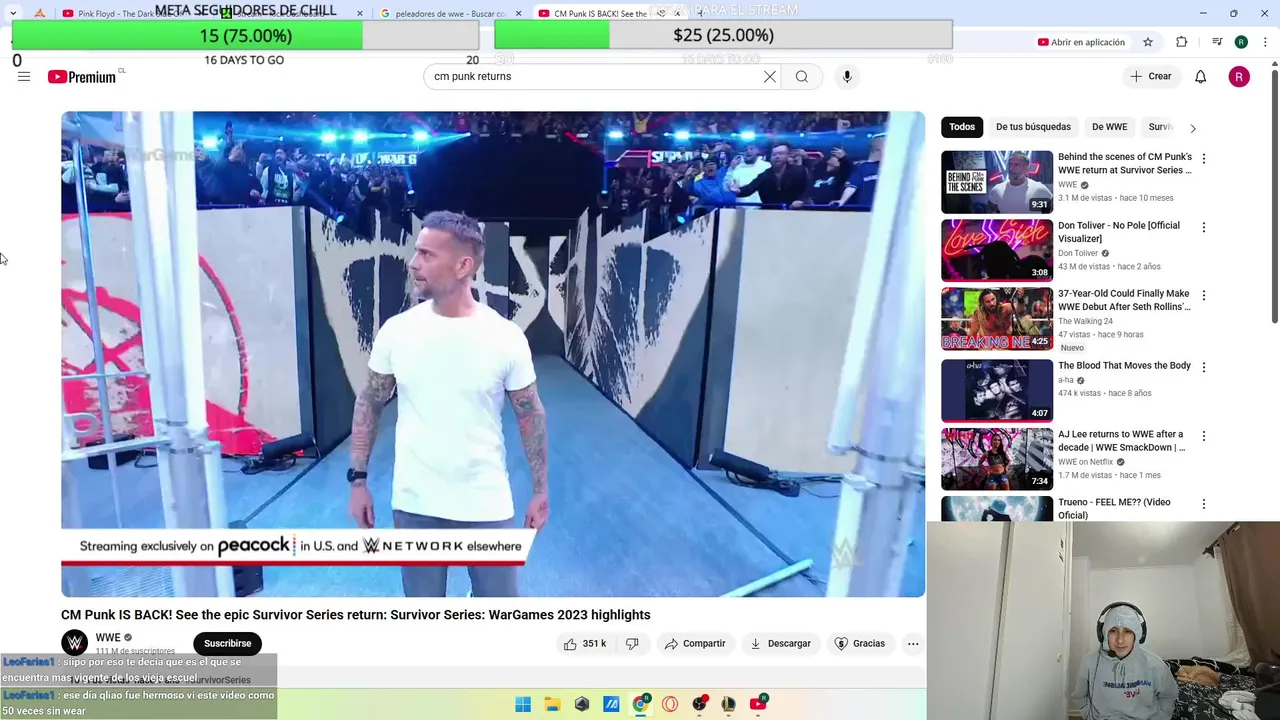The height and width of the screenshot is (720, 1280).
Task: Open Behind the scenes CM Punk thumbnail
Action: click(997, 182)
